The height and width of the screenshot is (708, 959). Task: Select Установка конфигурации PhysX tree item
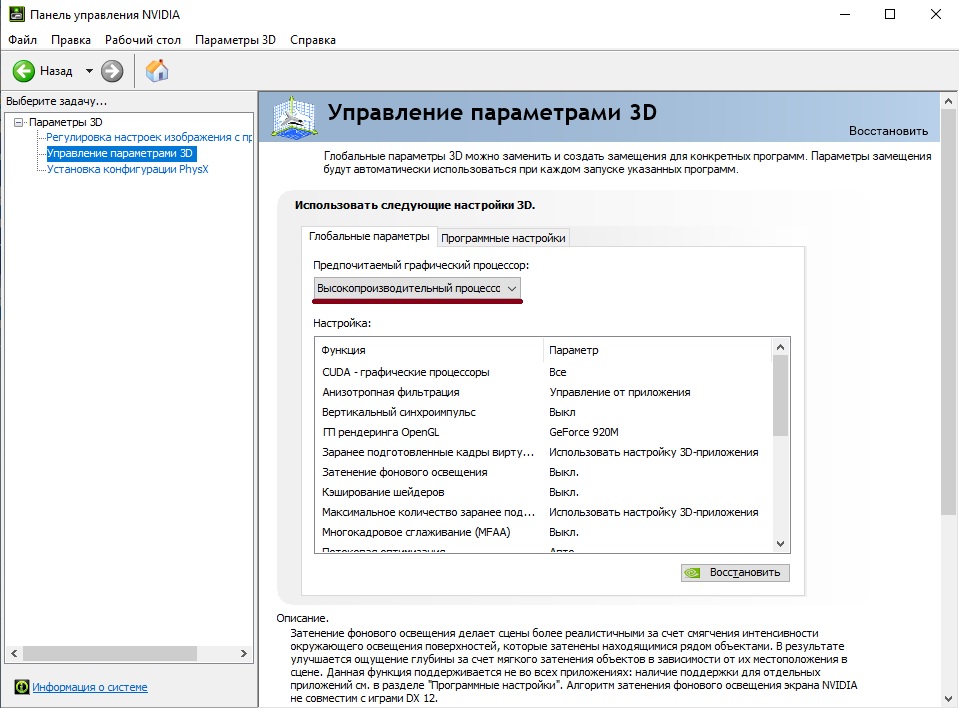(x=128, y=169)
